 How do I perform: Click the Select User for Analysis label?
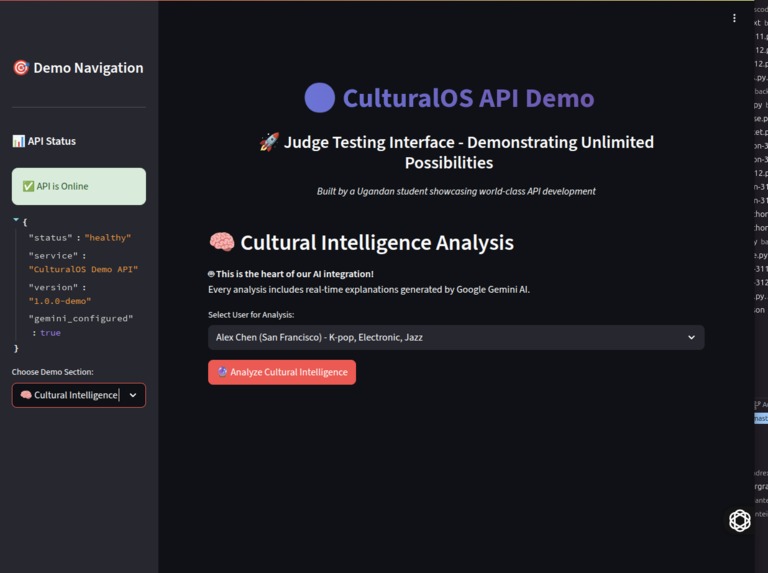(251, 314)
